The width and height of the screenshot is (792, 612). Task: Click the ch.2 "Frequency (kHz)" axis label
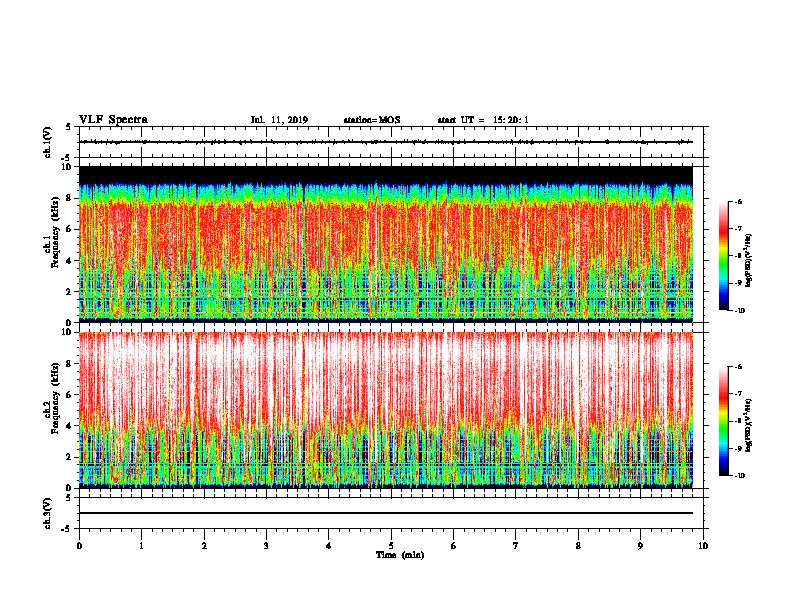[56, 397]
